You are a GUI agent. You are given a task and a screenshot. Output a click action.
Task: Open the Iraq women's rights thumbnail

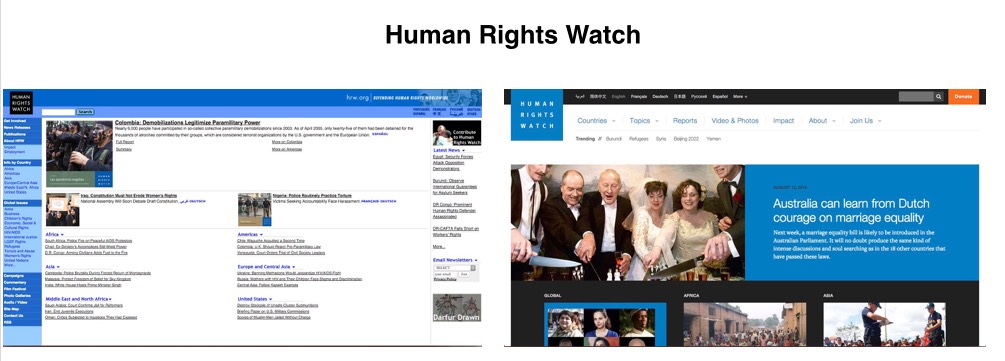coord(62,210)
